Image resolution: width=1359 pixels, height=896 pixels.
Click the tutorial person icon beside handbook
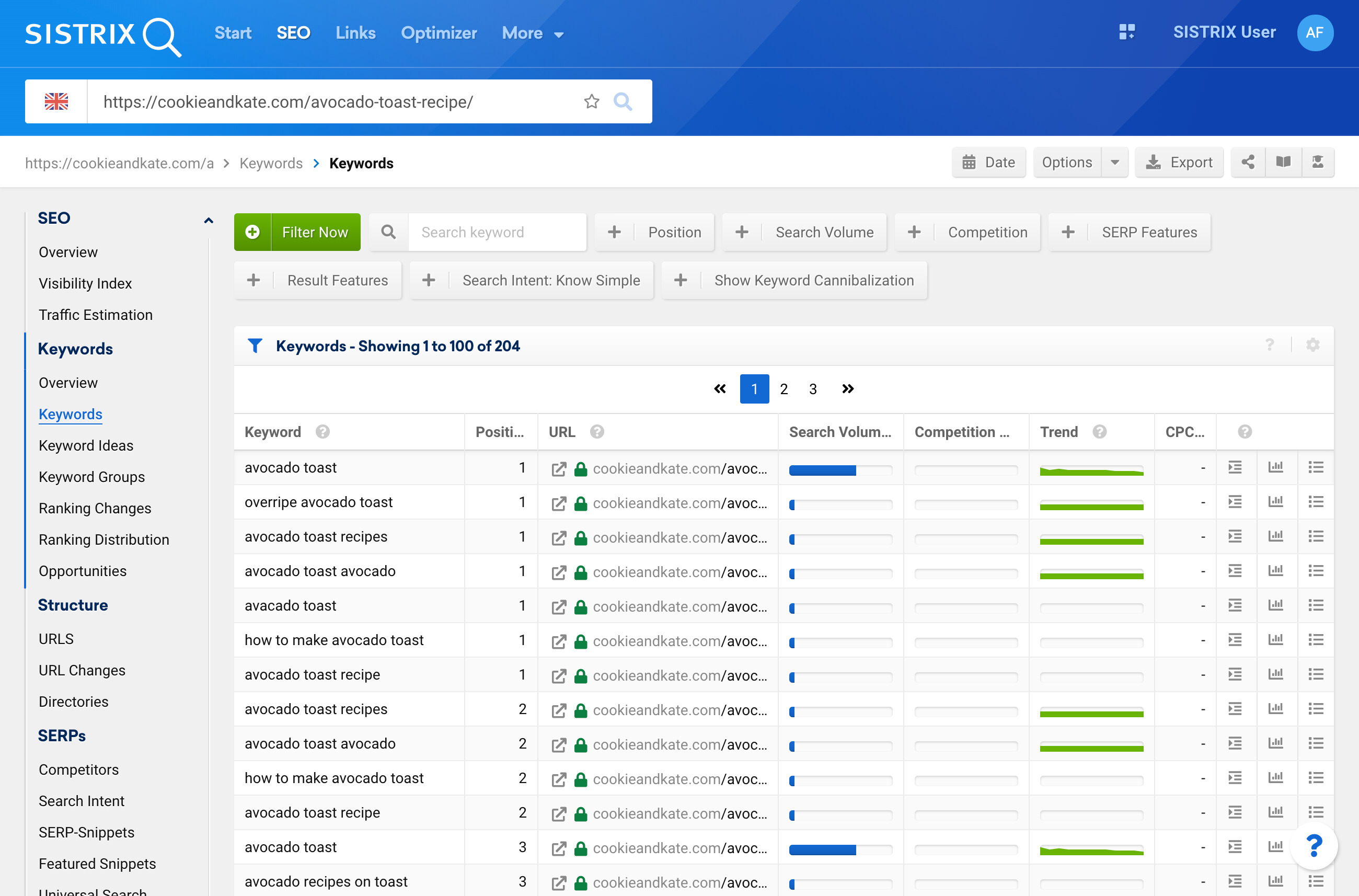(x=1318, y=162)
